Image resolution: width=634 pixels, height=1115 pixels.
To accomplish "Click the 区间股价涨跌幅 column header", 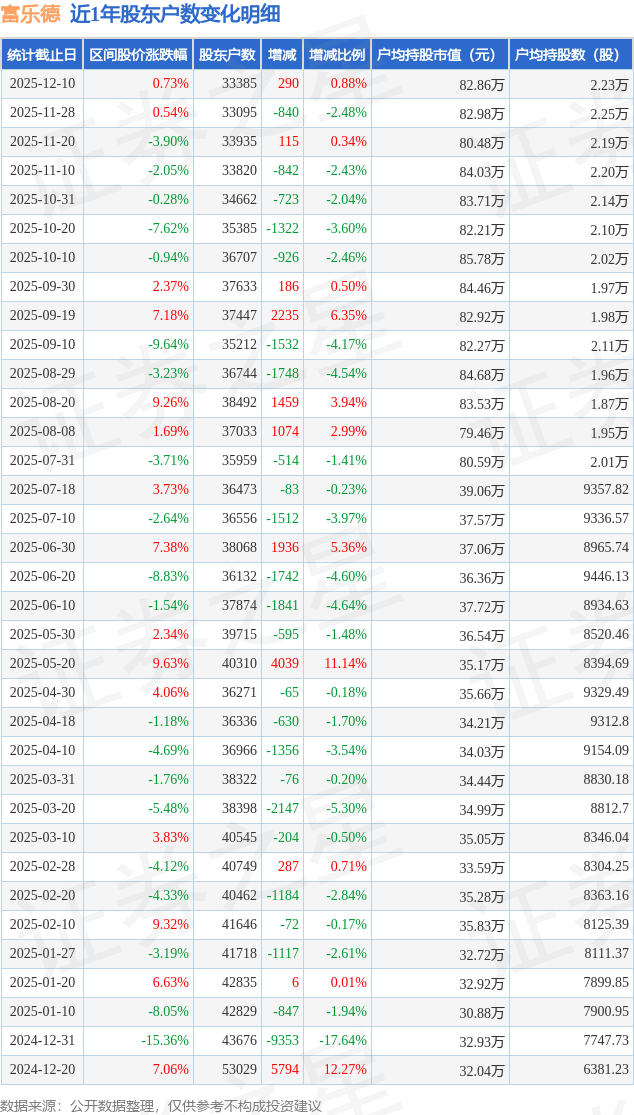I will click(x=137, y=55).
